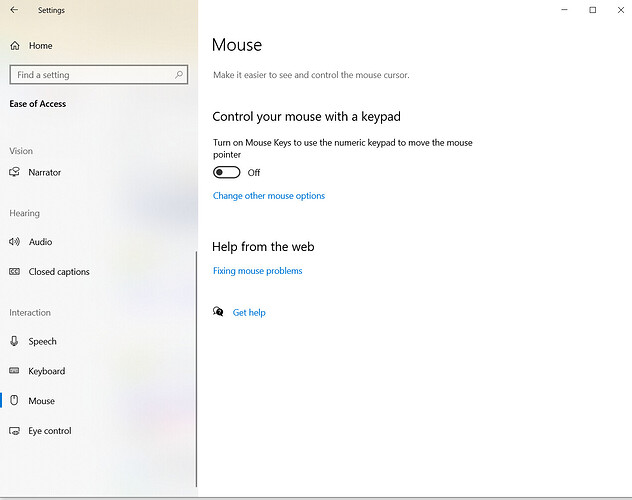Click Control your mouse with a keypad heading
The image size is (632, 500).
306,117
